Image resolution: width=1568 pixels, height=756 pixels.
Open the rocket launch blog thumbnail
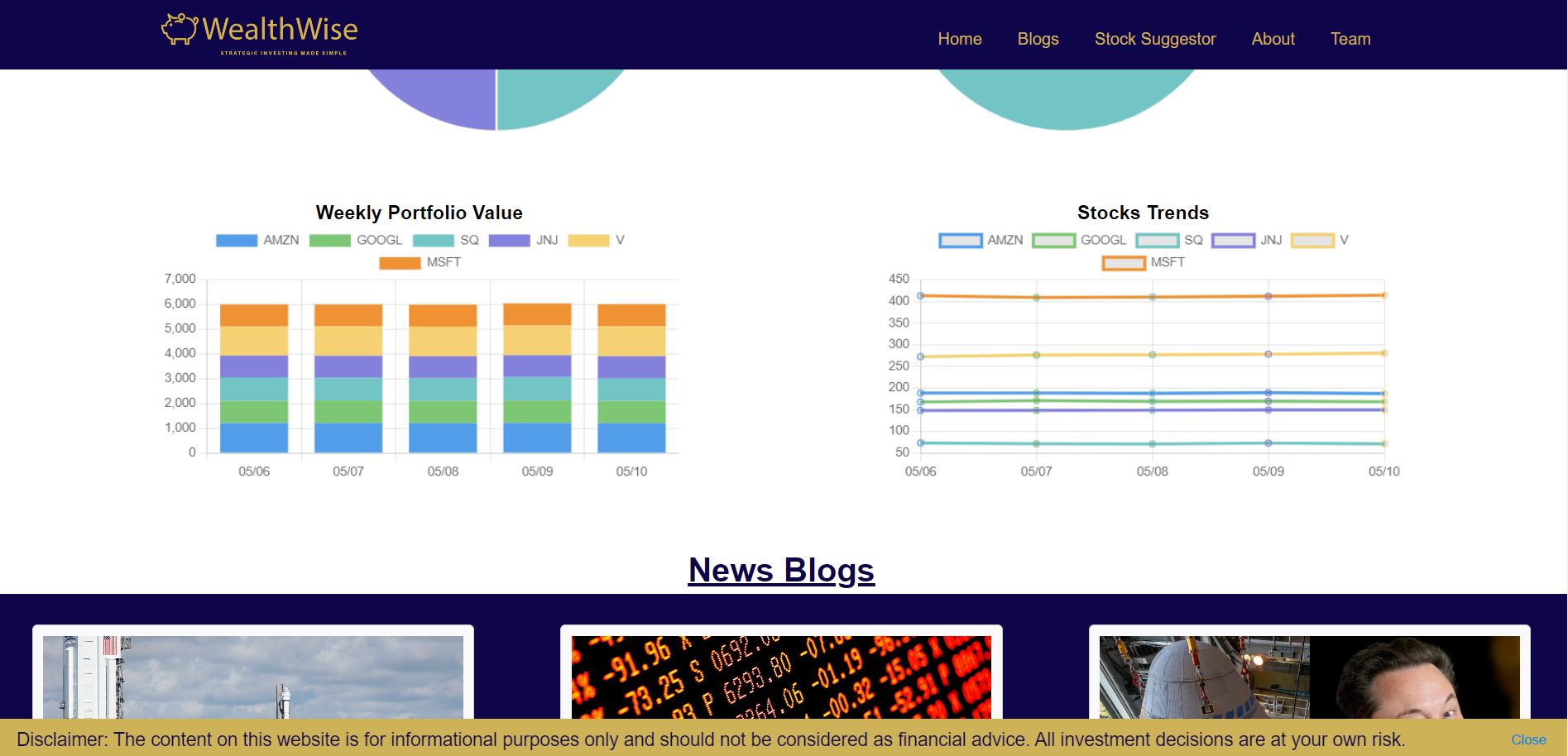pyautogui.click(x=253, y=677)
